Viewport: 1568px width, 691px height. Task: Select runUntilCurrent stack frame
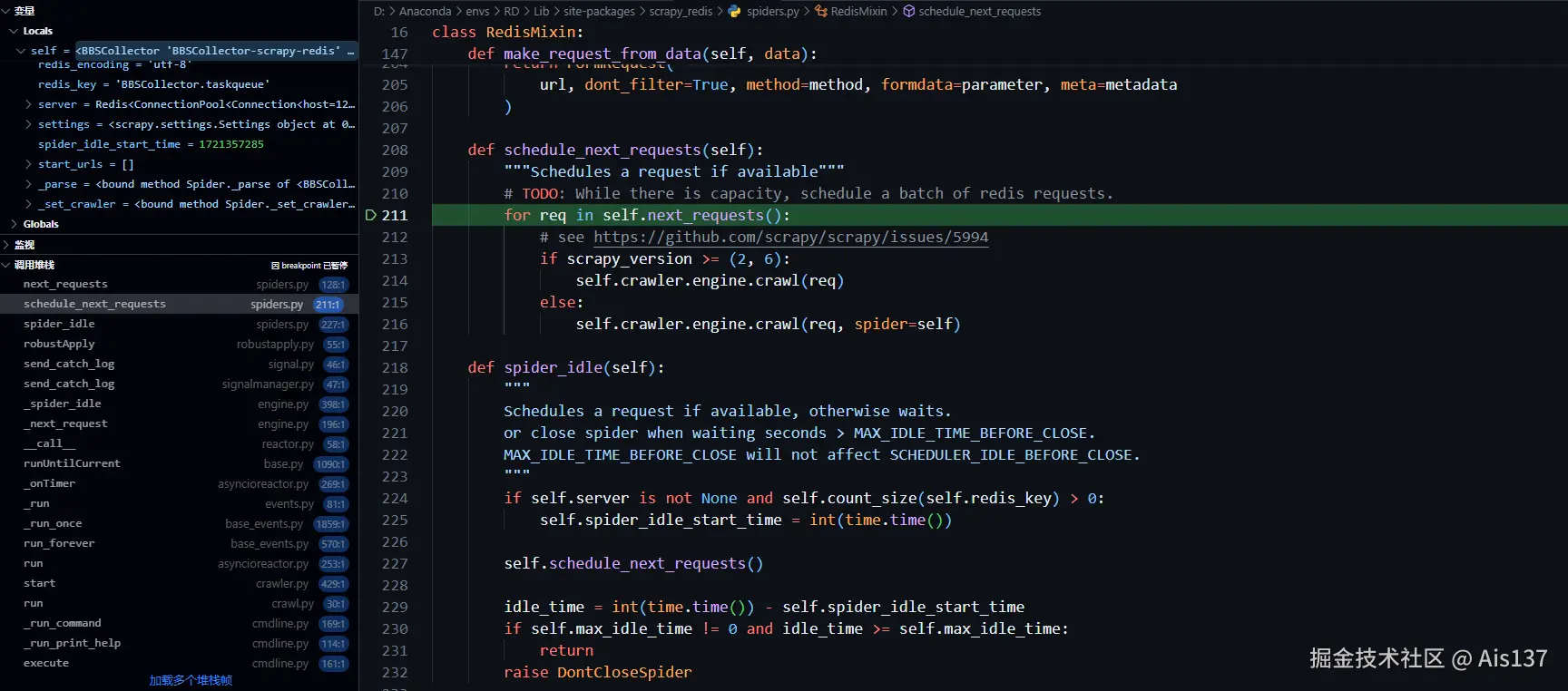click(x=179, y=463)
